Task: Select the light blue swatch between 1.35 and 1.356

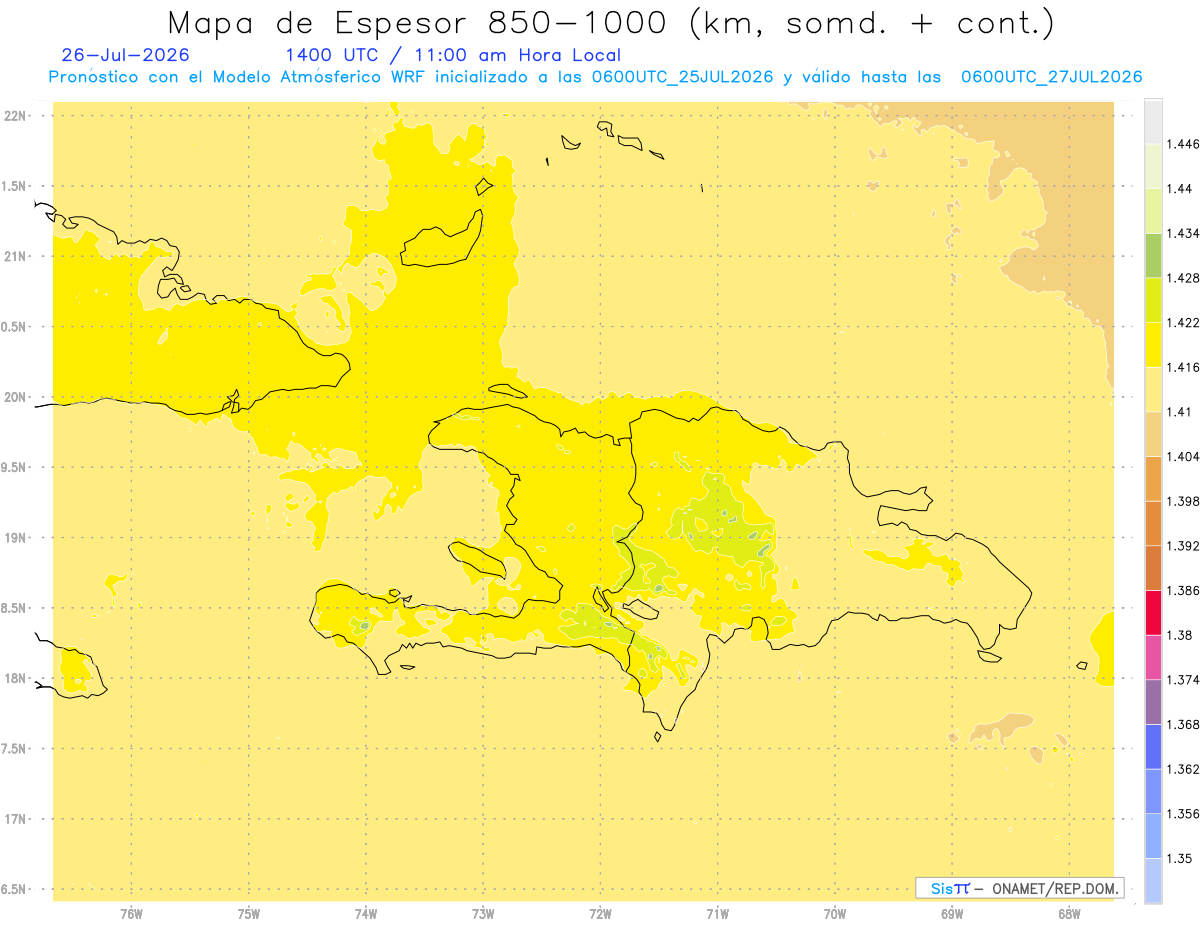Action: [x=1154, y=836]
